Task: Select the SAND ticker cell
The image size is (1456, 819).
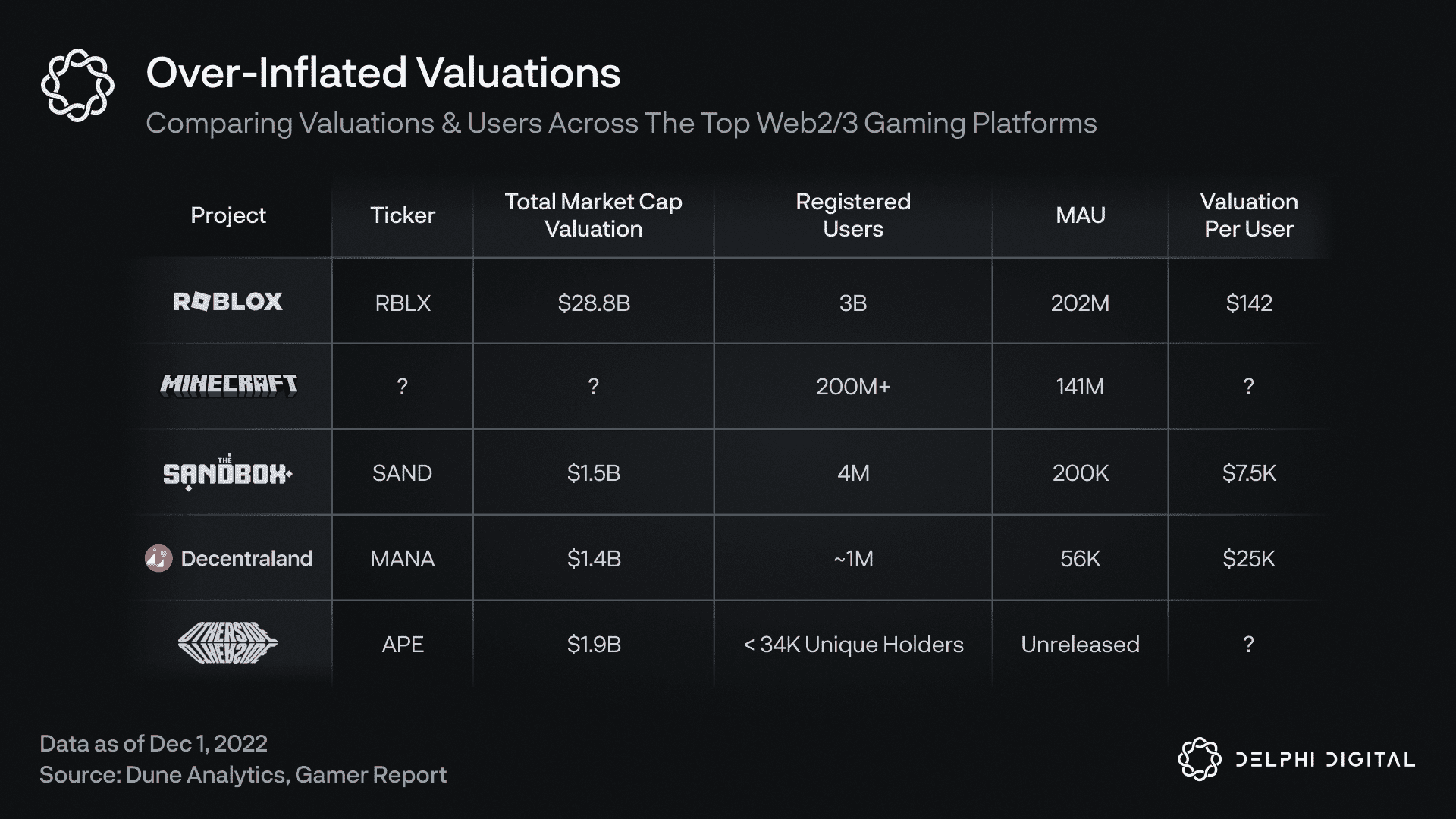Action: click(402, 473)
